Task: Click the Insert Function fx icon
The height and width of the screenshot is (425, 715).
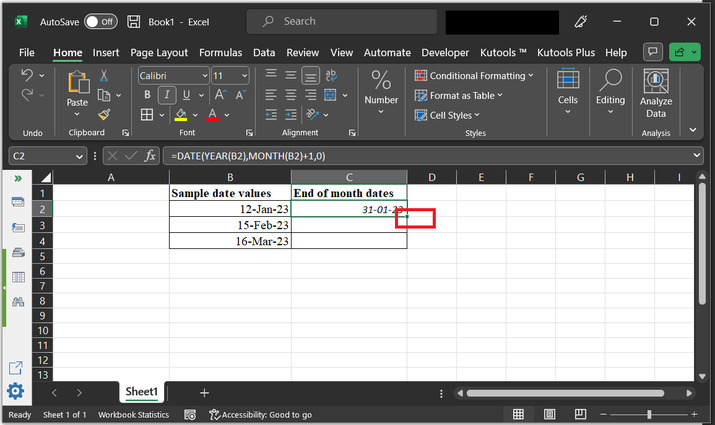Action: 151,156
